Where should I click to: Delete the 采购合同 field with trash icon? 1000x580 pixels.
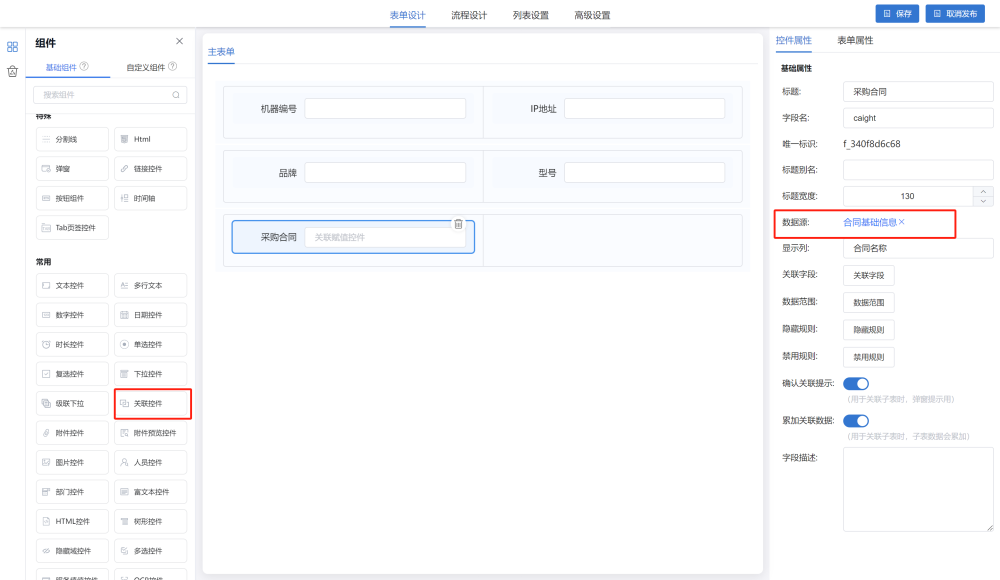click(x=458, y=224)
